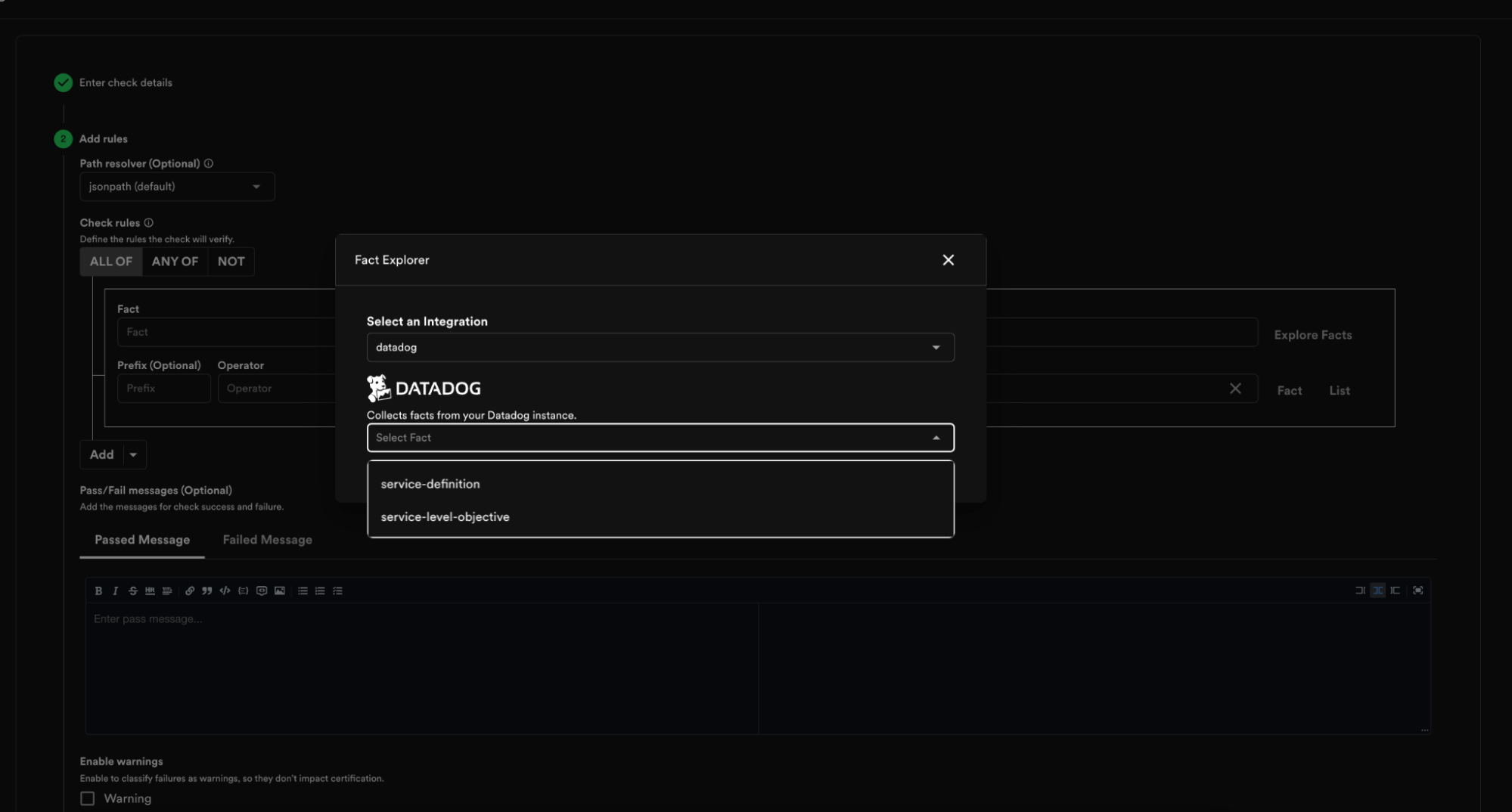This screenshot has height=812, width=1512.
Task: Close the Fact Explorer dialog
Action: tap(948, 259)
